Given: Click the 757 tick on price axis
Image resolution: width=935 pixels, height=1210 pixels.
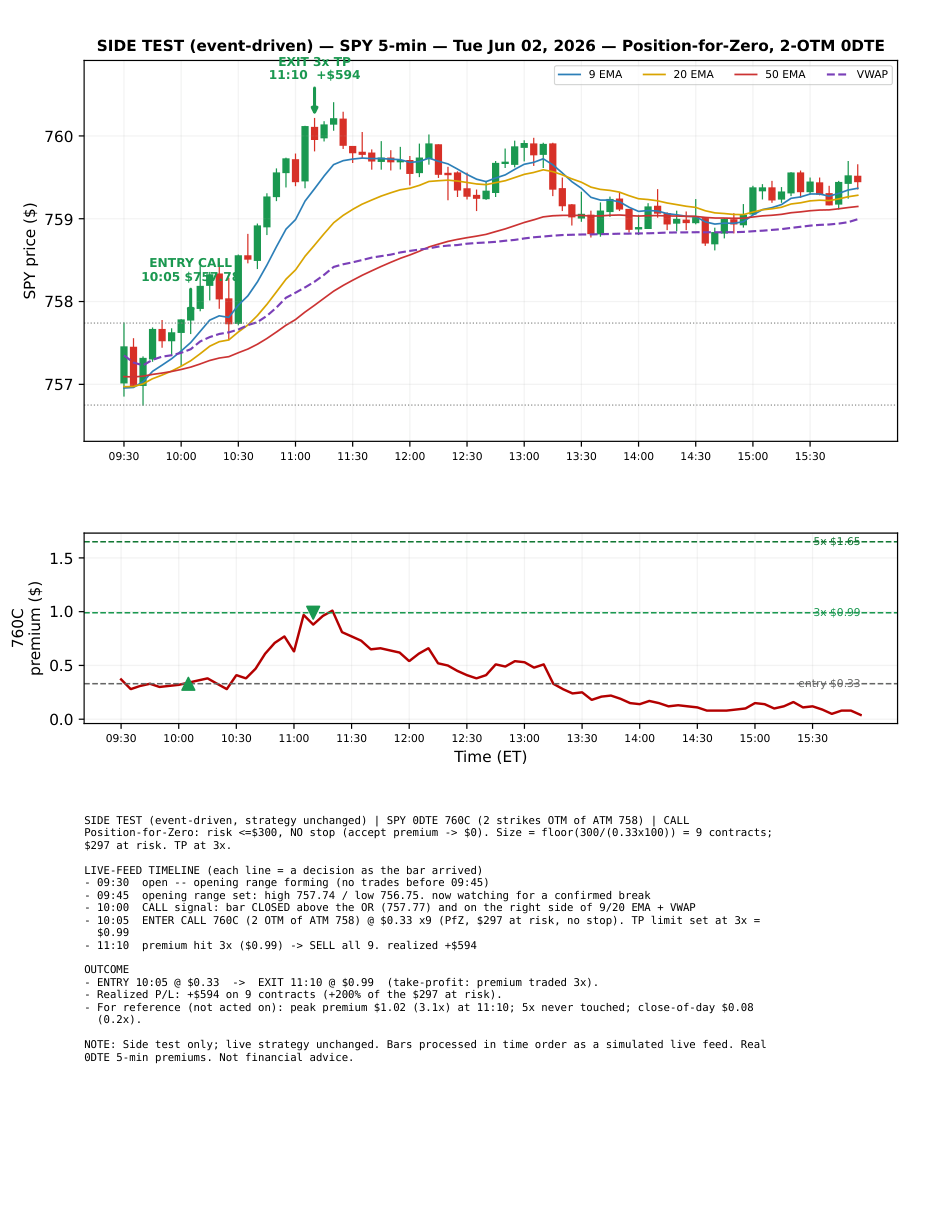Looking at the screenshot, I should (59, 385).
